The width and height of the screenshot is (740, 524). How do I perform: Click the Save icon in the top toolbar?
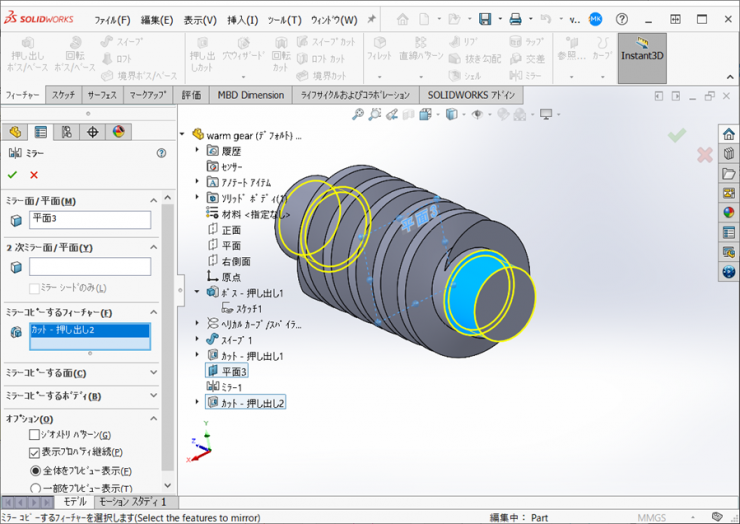(485, 19)
